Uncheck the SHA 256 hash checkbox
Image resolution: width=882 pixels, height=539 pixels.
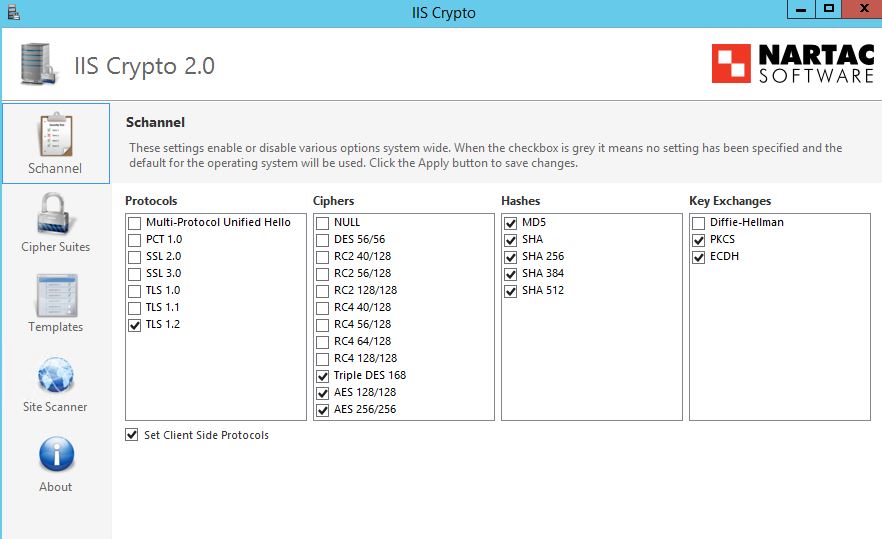tap(510, 257)
